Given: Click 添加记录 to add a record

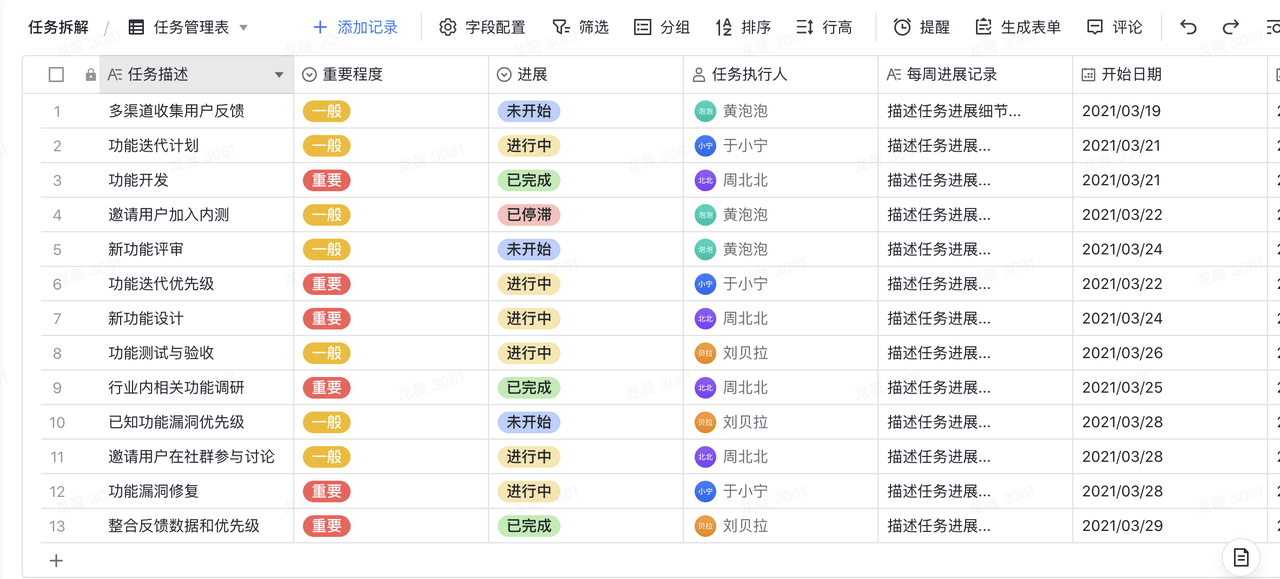Looking at the screenshot, I should tap(355, 27).
